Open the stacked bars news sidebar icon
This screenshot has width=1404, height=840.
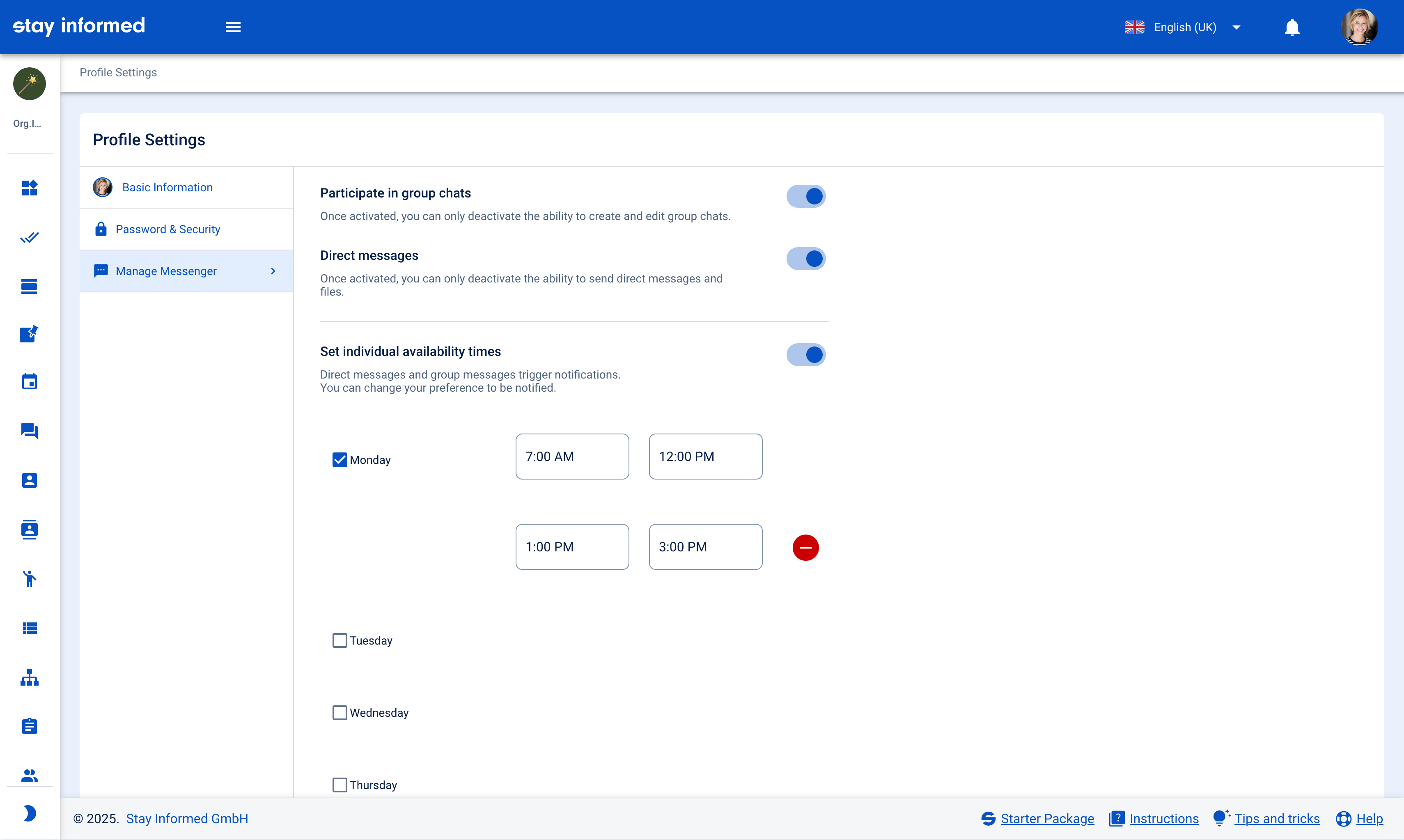click(30, 287)
